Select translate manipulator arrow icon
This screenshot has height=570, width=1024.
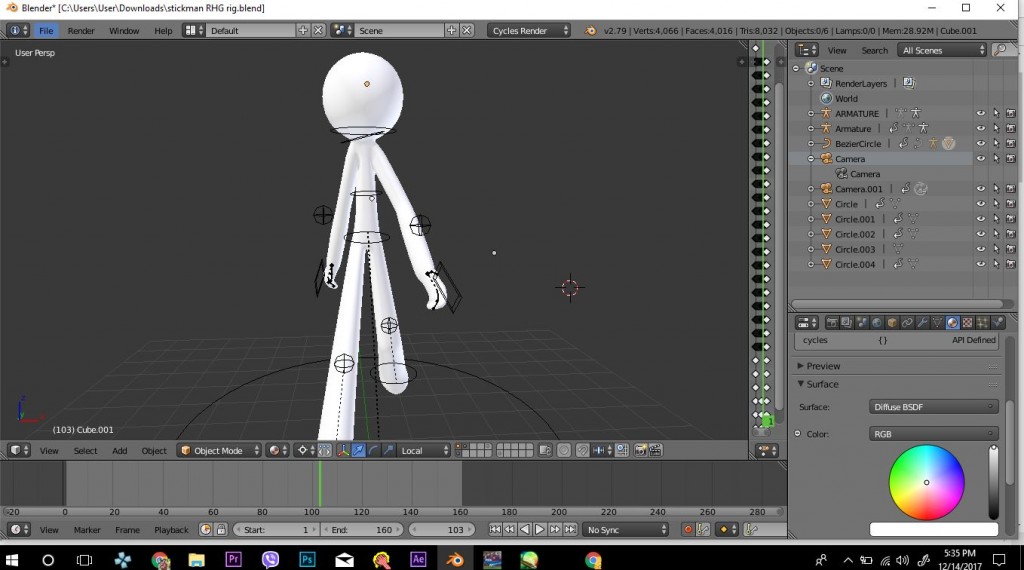click(x=359, y=451)
